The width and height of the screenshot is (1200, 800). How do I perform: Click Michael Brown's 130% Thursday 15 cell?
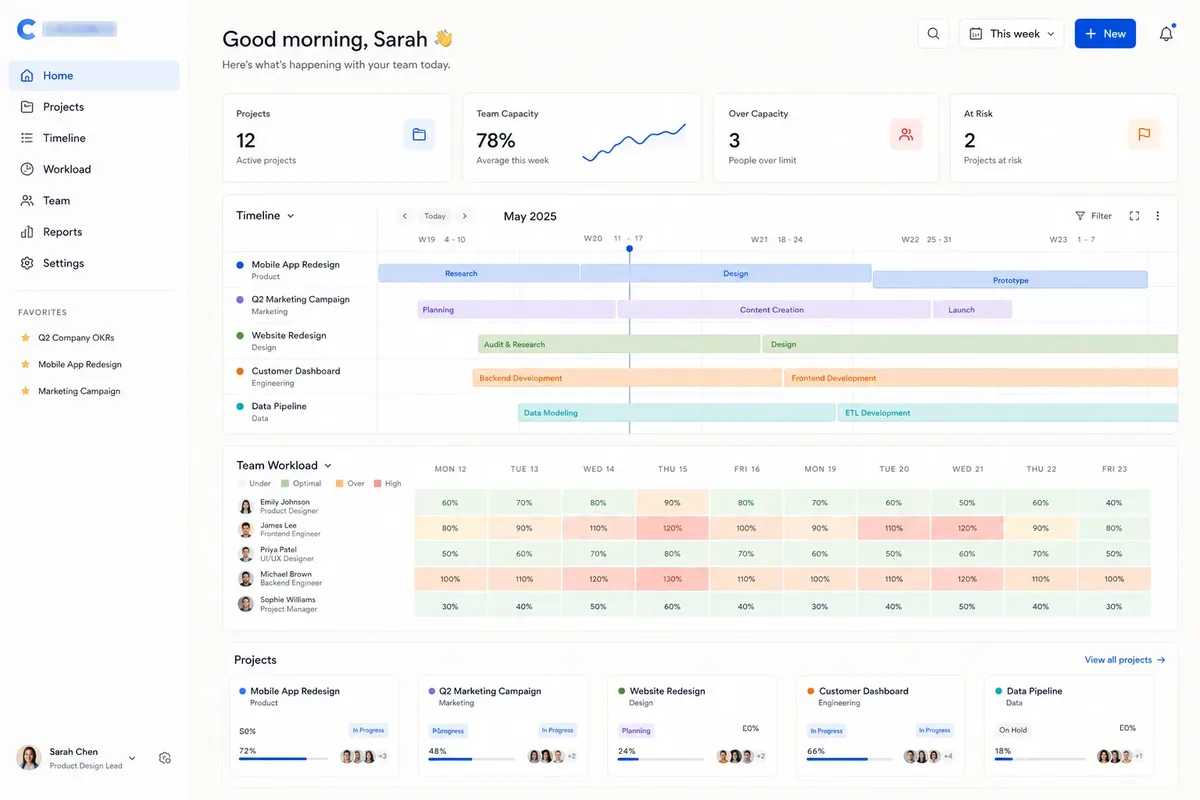click(x=672, y=579)
